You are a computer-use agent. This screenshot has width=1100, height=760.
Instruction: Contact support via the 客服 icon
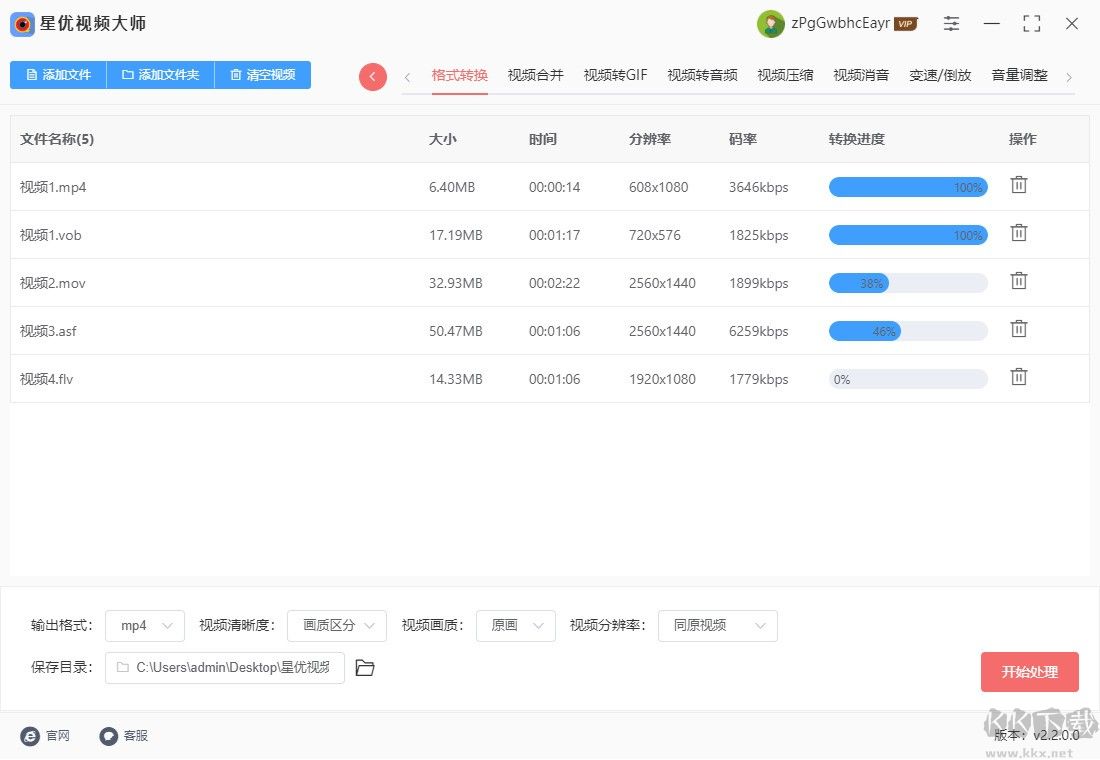[108, 736]
